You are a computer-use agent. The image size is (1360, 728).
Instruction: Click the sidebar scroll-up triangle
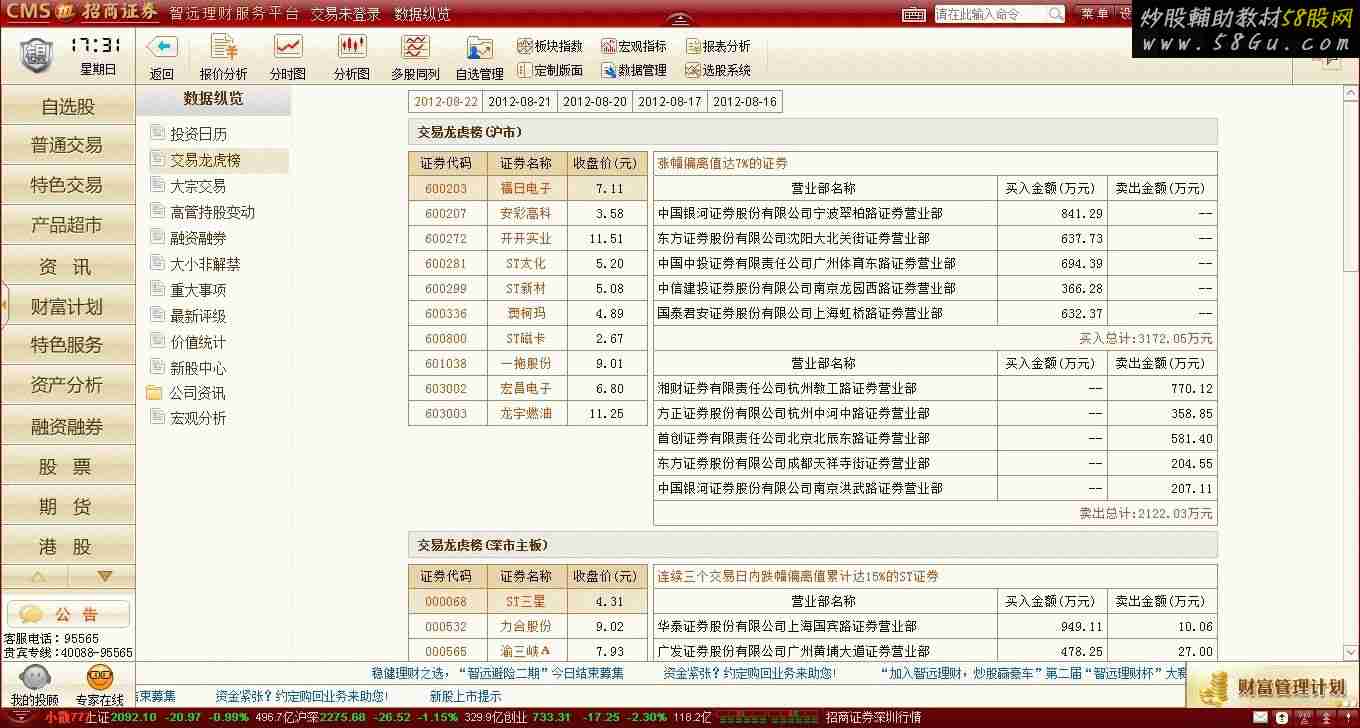pyautogui.click(x=38, y=577)
